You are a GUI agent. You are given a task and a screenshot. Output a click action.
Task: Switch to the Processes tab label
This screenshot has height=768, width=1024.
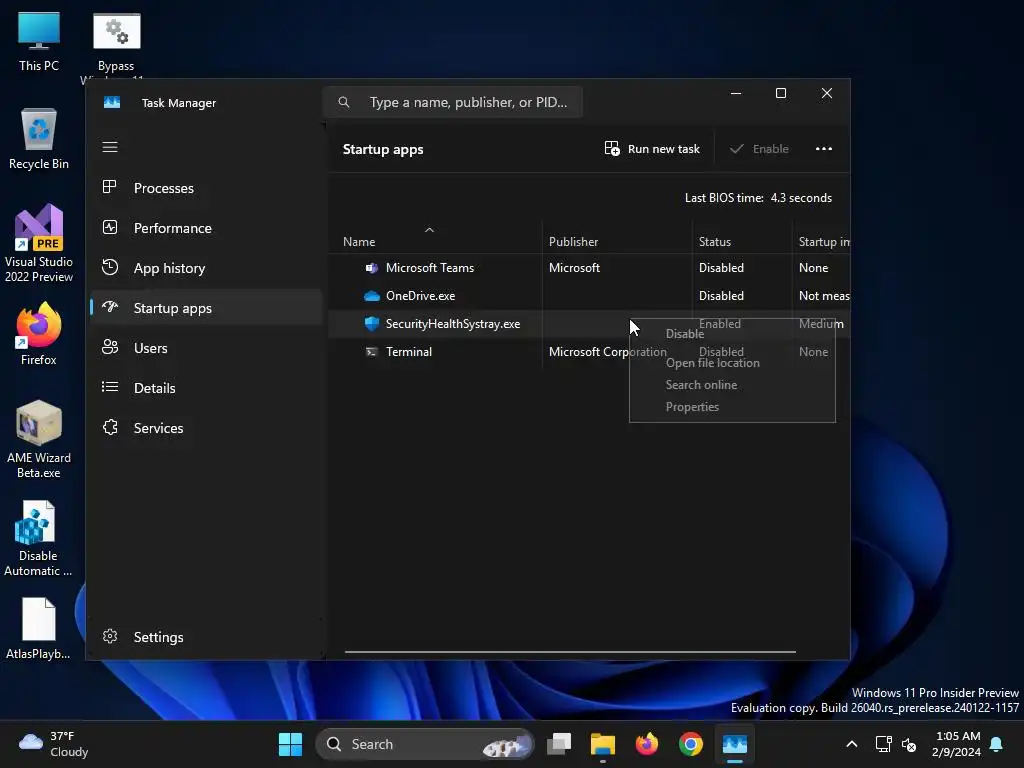(164, 188)
